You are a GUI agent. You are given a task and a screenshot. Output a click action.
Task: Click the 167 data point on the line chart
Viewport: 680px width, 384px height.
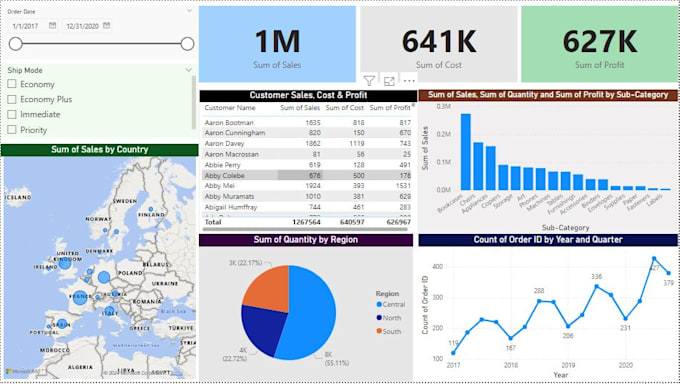pyautogui.click(x=510, y=338)
